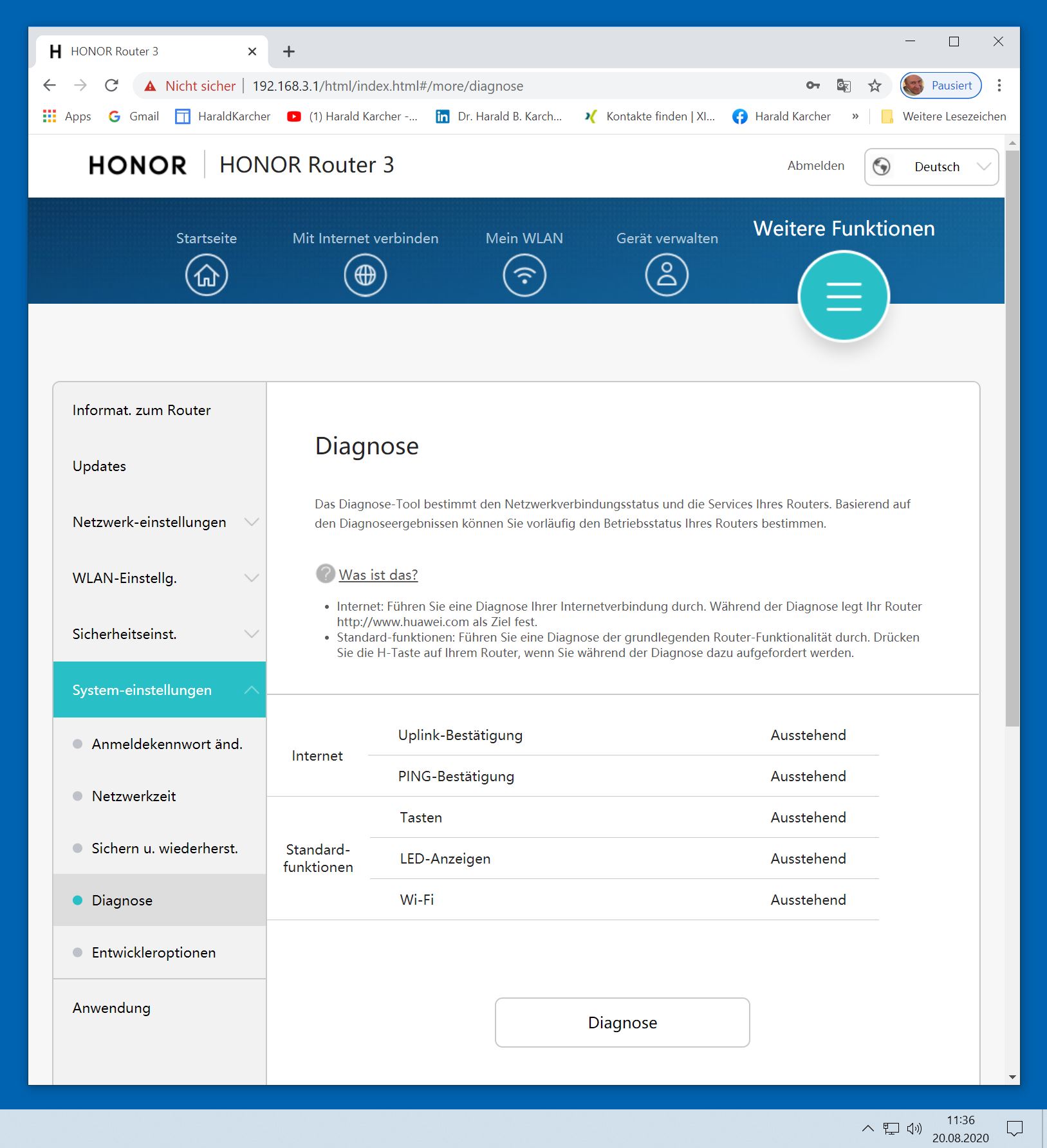Open a new browser tab
1047x1148 pixels.
click(289, 51)
